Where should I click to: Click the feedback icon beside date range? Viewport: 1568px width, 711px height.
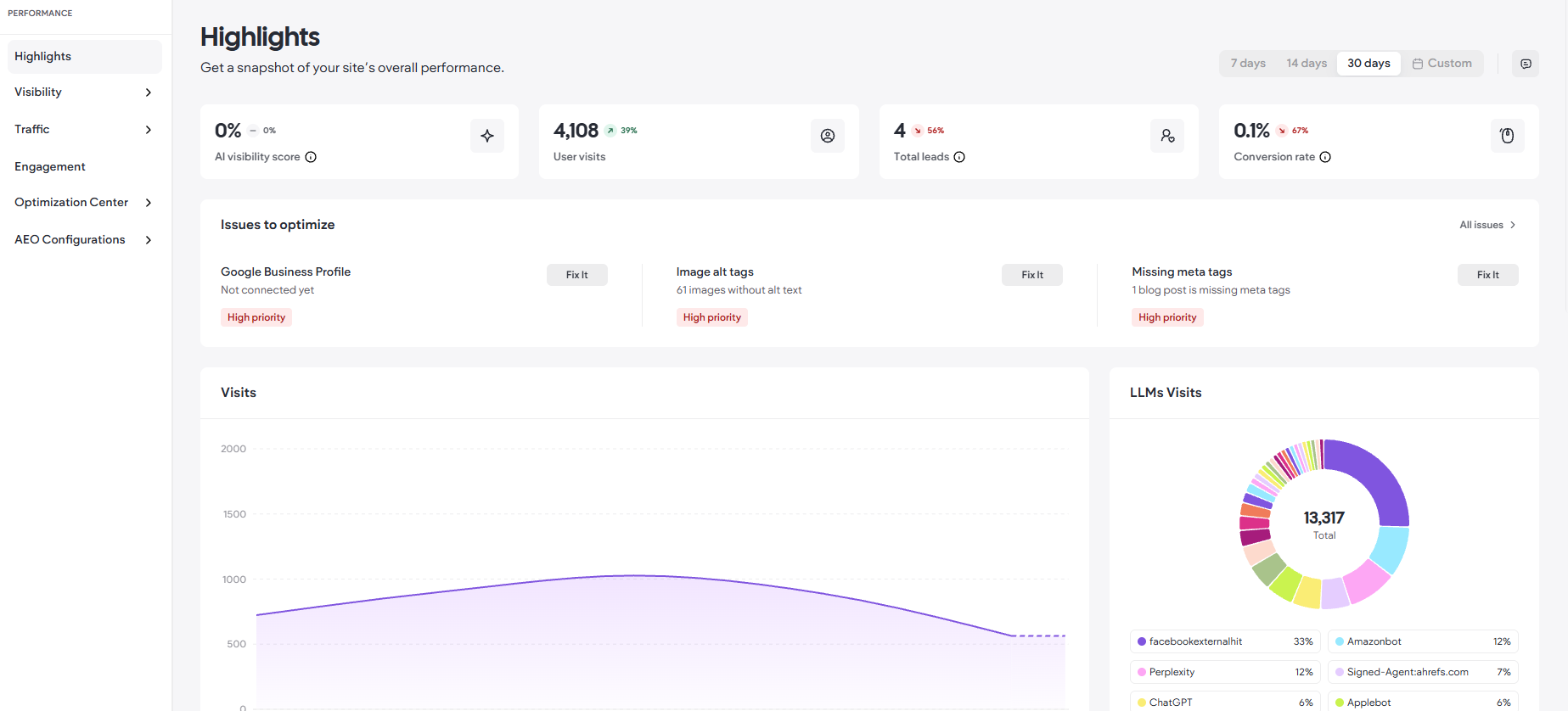pyautogui.click(x=1526, y=64)
